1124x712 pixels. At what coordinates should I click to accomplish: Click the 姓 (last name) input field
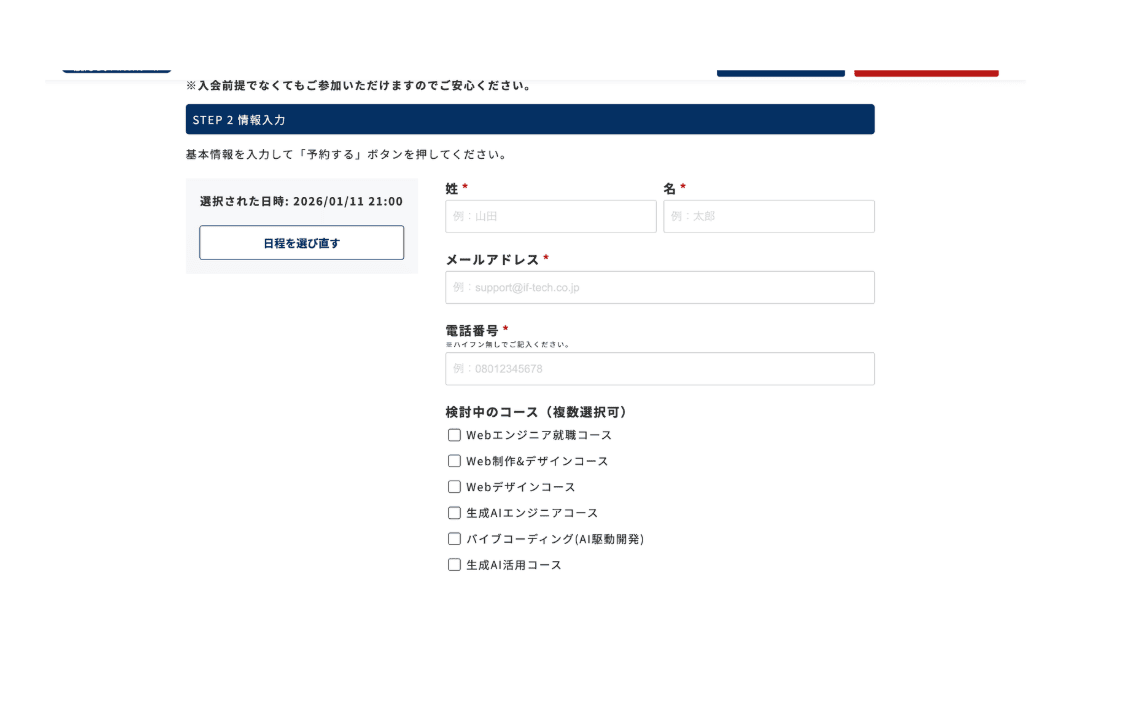pyautogui.click(x=550, y=216)
